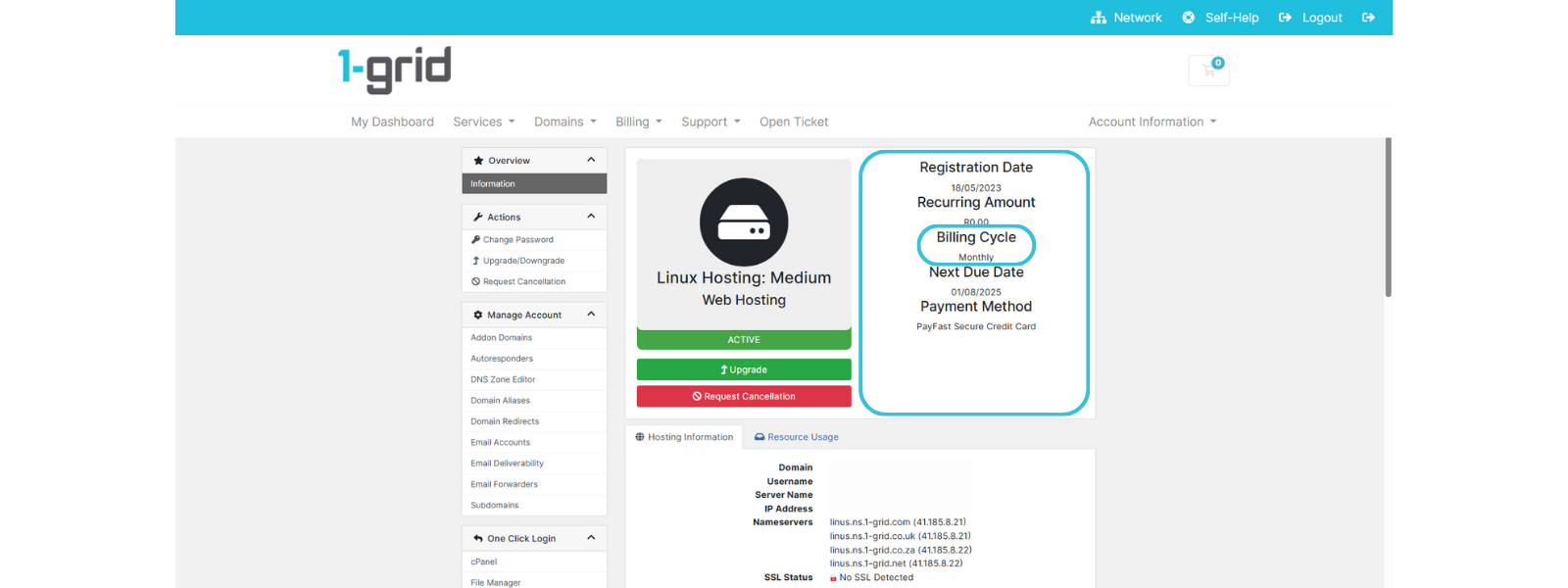Click the Self-Help lifebuoy icon
This screenshot has width=1568, height=588.
click(1188, 18)
